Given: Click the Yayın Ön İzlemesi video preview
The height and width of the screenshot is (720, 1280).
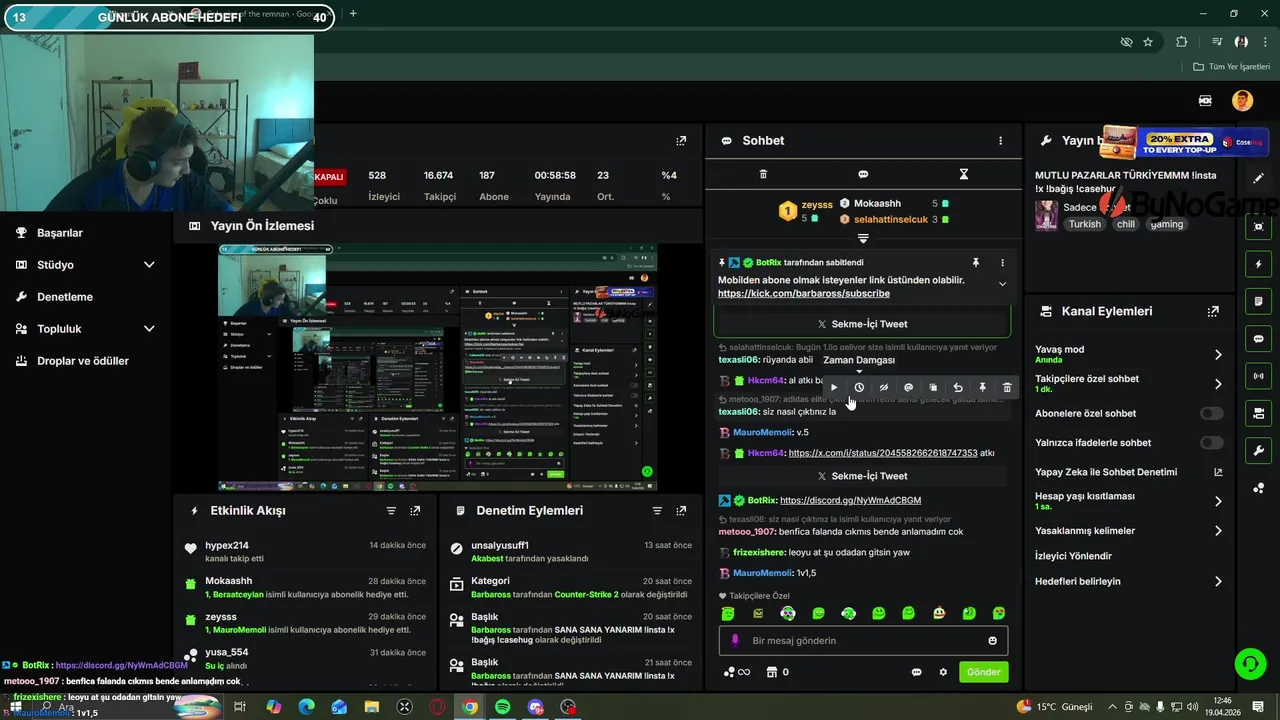Looking at the screenshot, I should point(438,367).
